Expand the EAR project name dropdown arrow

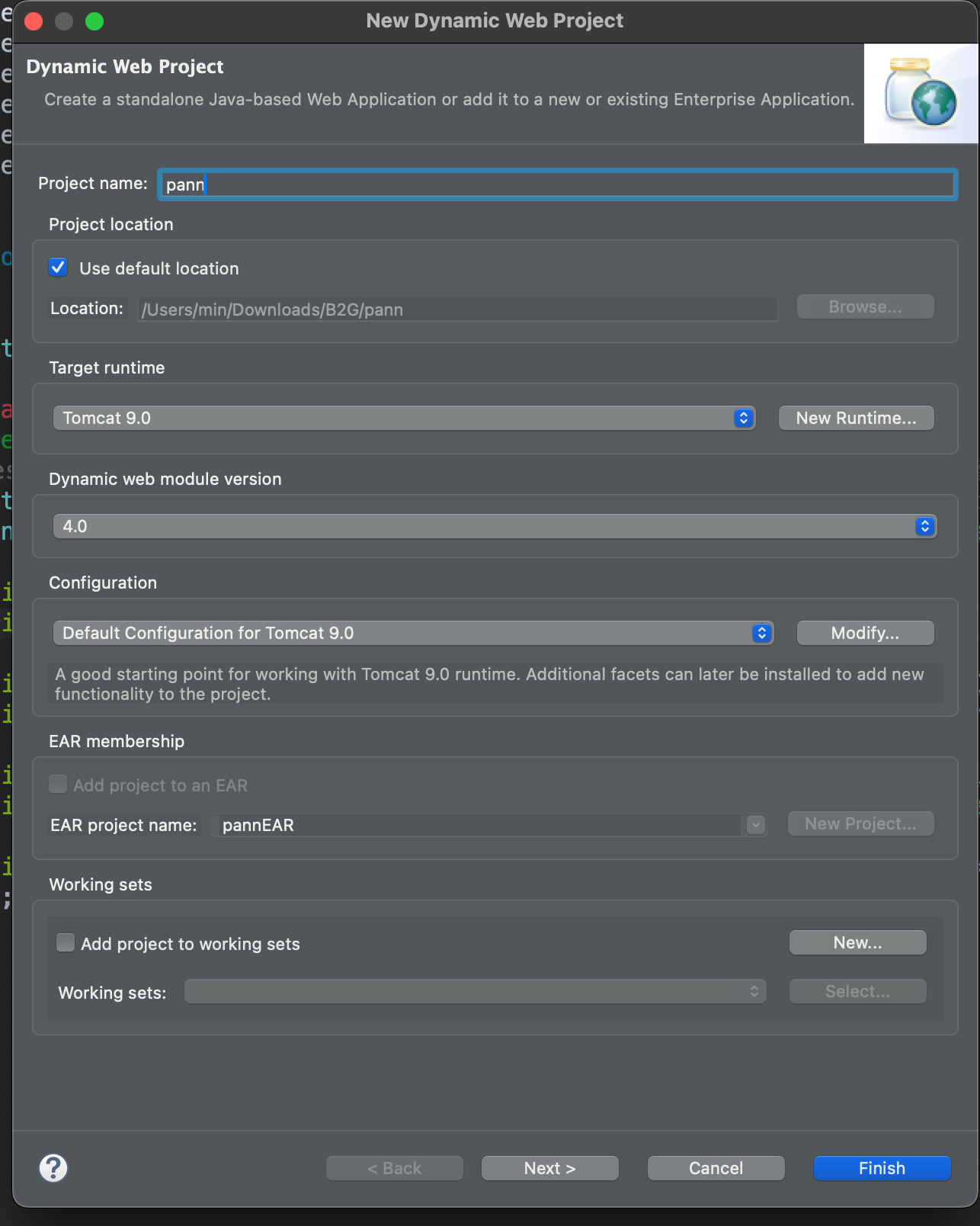click(x=756, y=824)
